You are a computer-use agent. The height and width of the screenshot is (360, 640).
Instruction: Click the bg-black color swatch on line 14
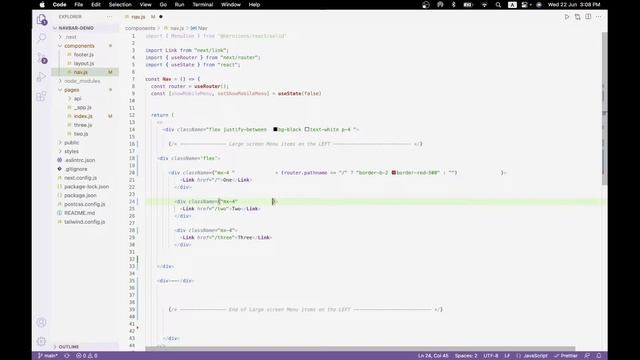(x=275, y=129)
